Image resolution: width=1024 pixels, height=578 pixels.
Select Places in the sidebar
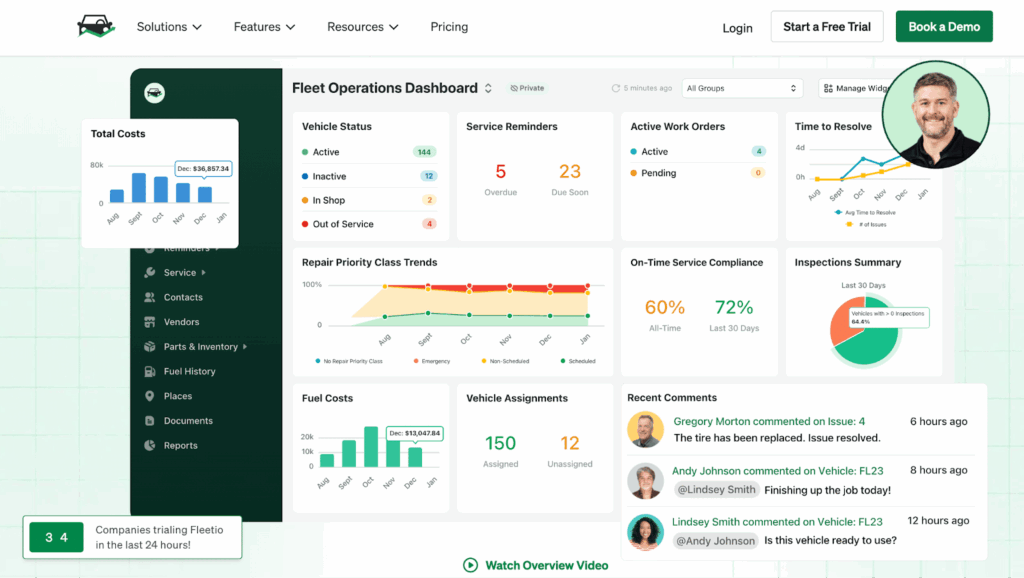[x=178, y=396]
